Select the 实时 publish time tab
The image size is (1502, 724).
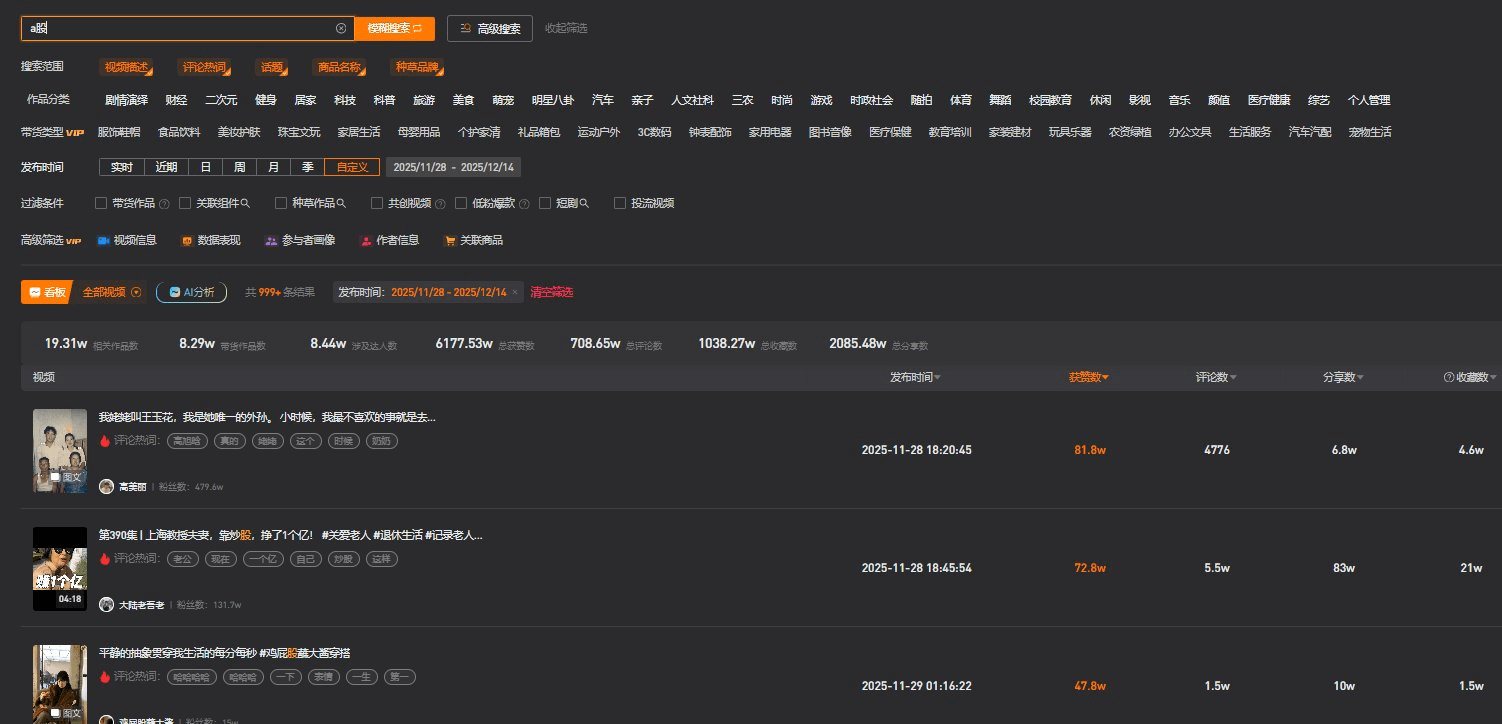tap(121, 167)
